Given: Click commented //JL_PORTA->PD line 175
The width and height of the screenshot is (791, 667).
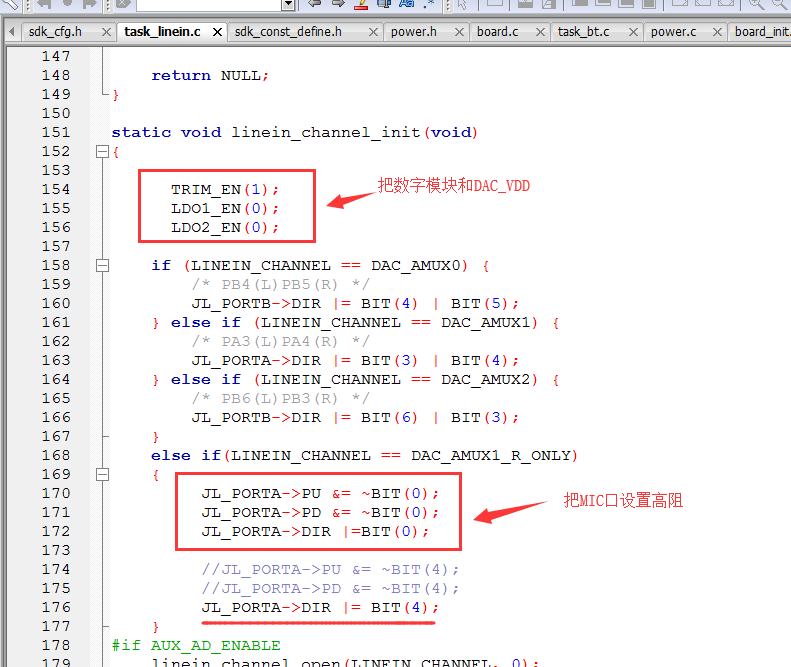Looking at the screenshot, I should 330,589.
